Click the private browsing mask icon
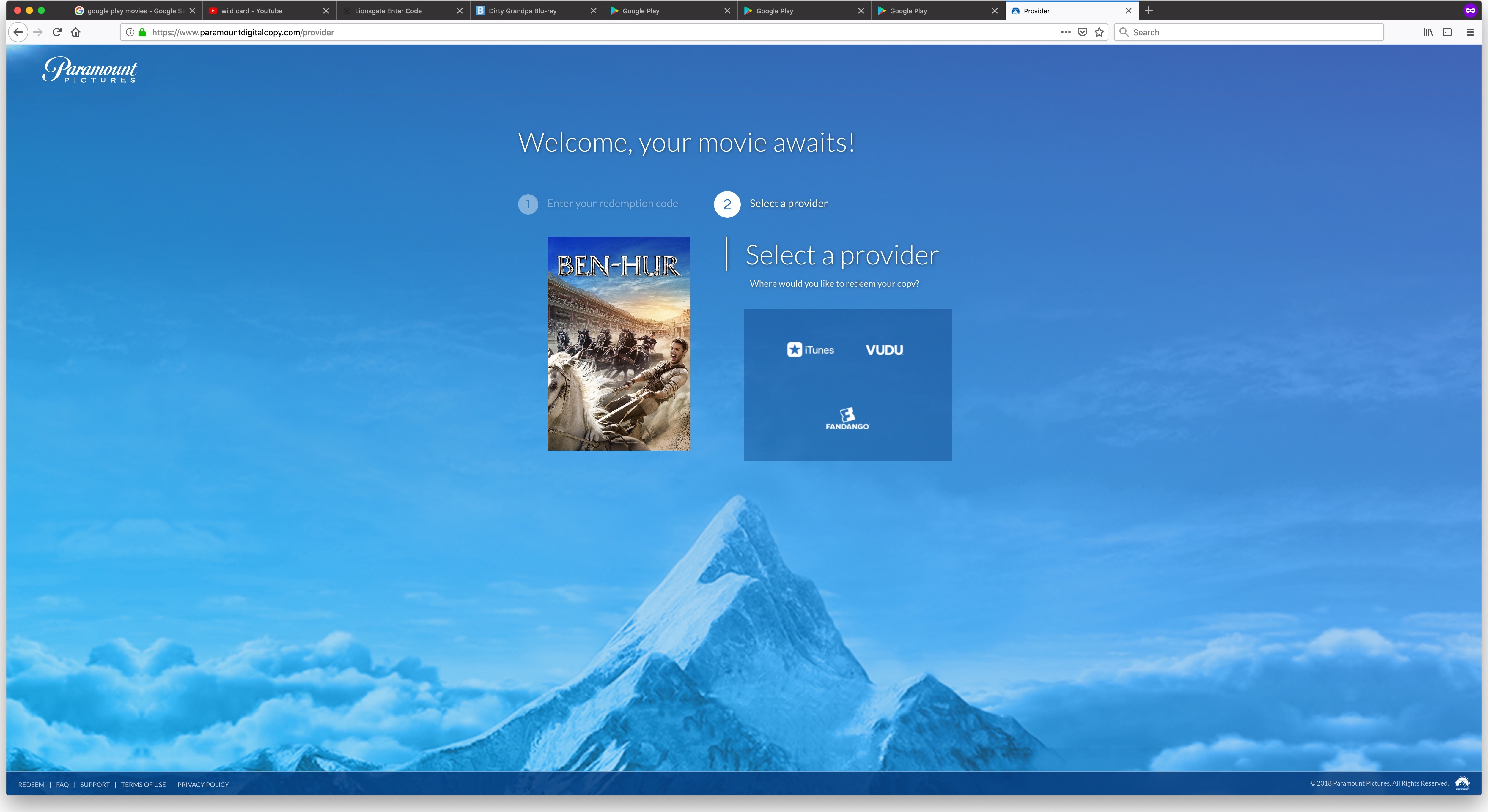Image resolution: width=1488 pixels, height=812 pixels. coord(1470,10)
